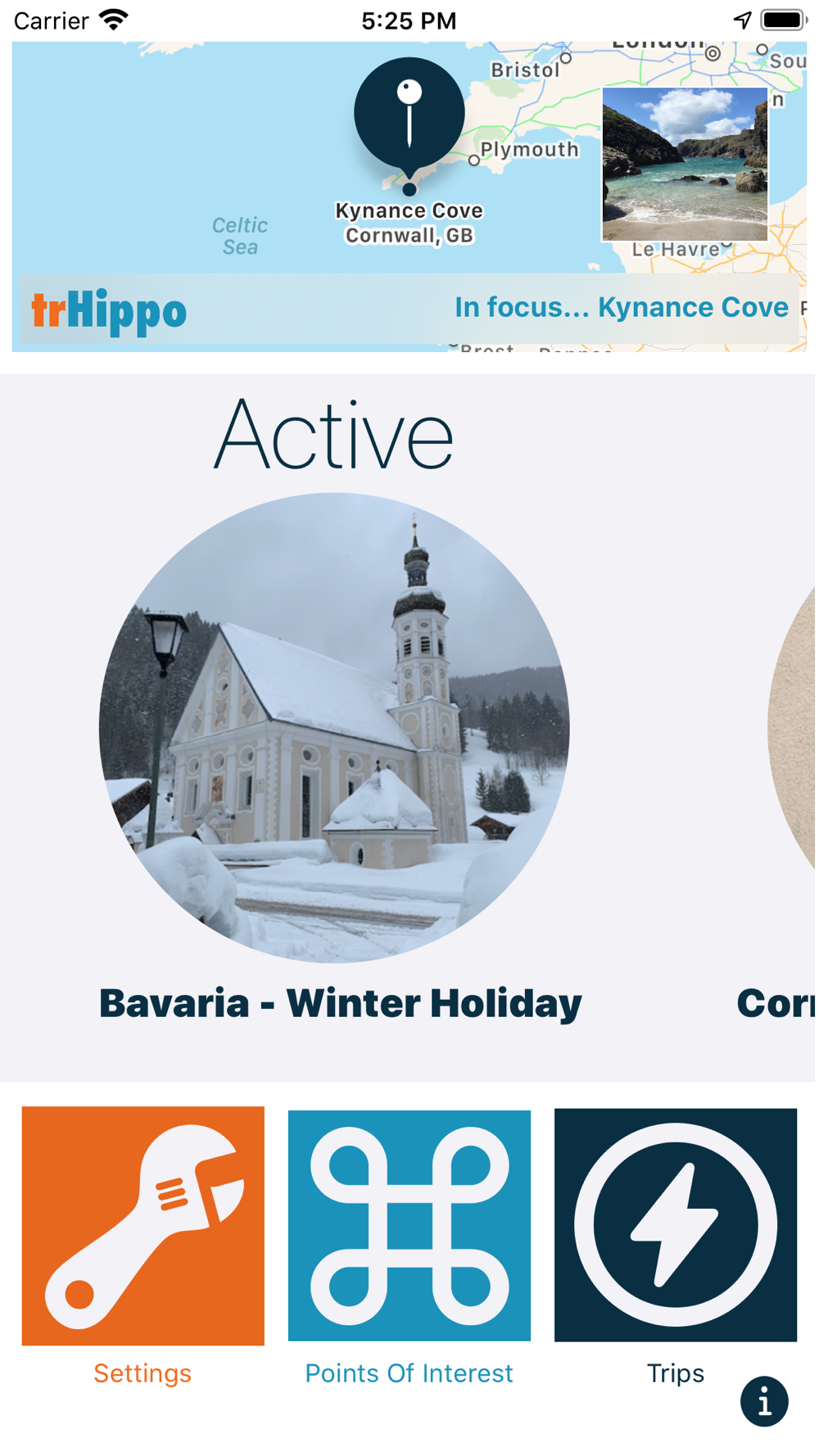
Task: Tap the Wi-Fi status icon
Action: point(114,20)
